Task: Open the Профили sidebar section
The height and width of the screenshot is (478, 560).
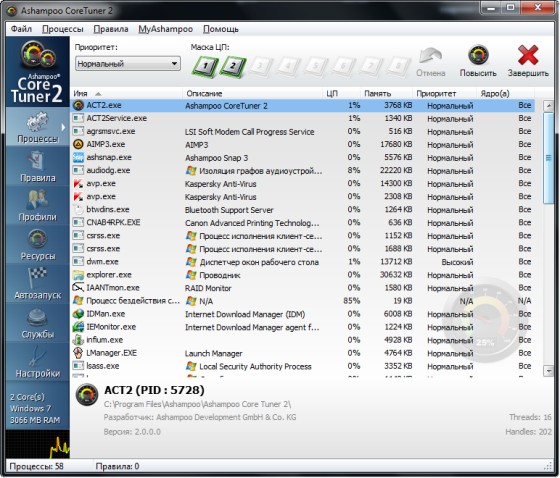Action: [38, 205]
